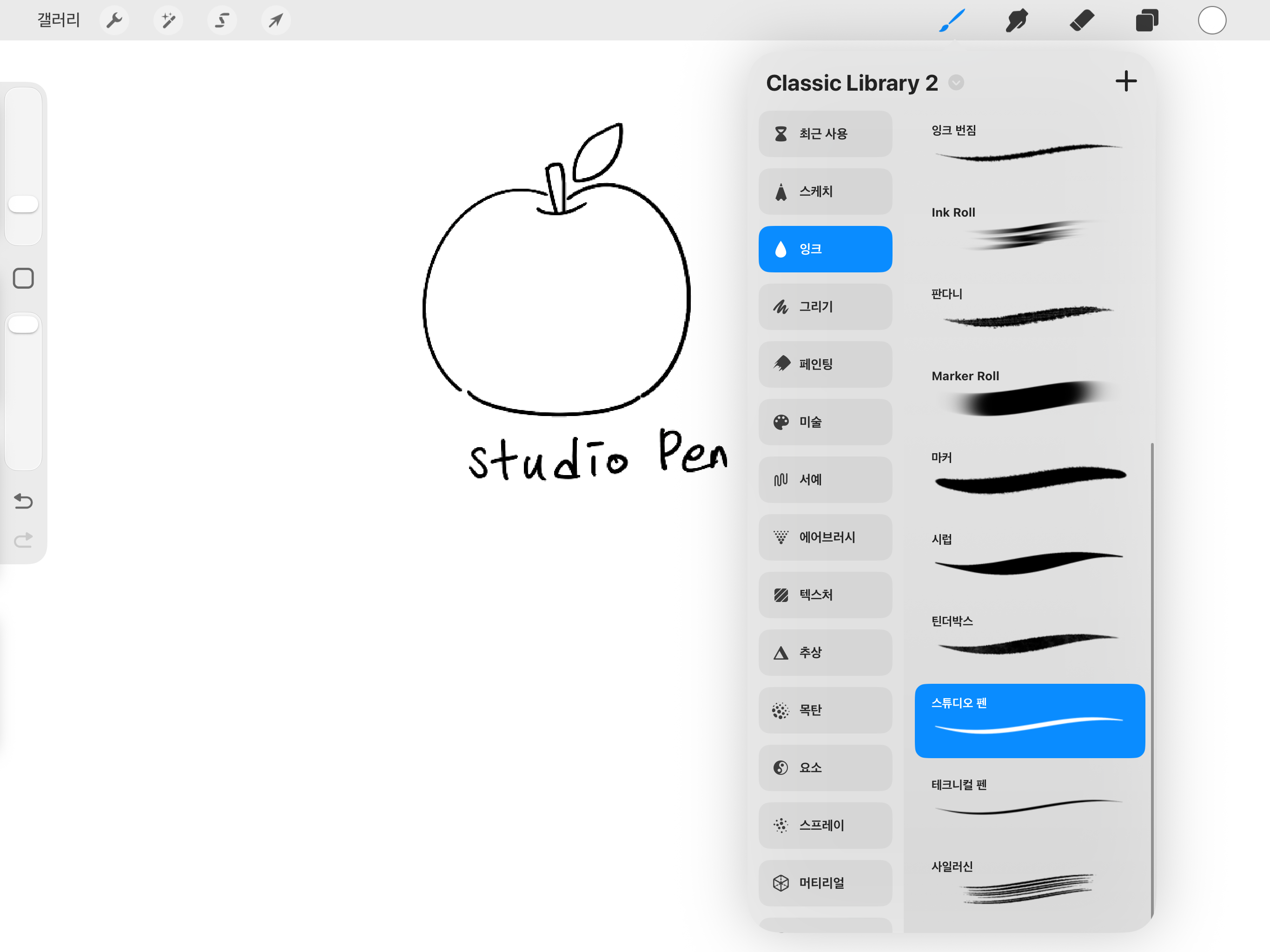
Task: Select the Eraser tool
Action: [x=1082, y=20]
